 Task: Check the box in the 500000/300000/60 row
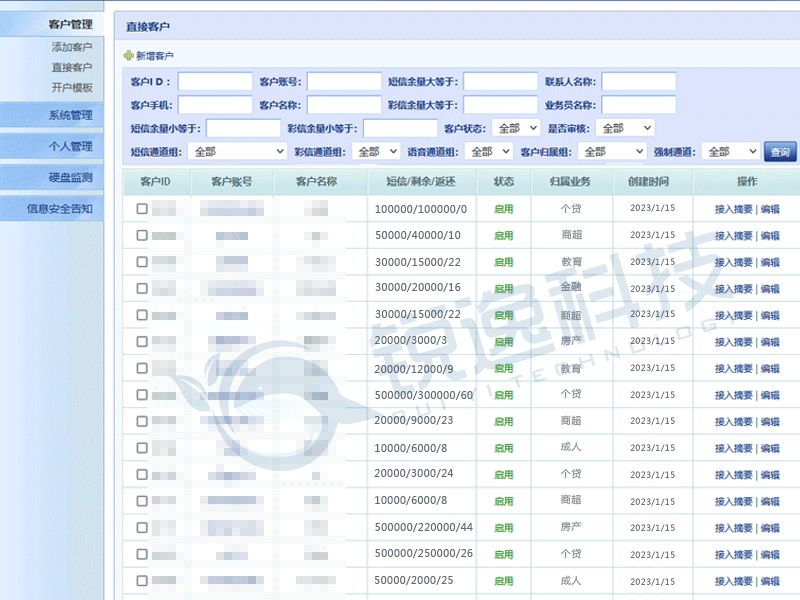pos(142,394)
